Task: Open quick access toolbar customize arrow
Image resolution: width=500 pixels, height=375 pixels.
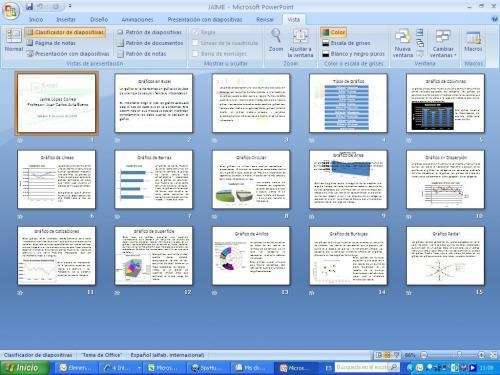Action: (70, 6)
